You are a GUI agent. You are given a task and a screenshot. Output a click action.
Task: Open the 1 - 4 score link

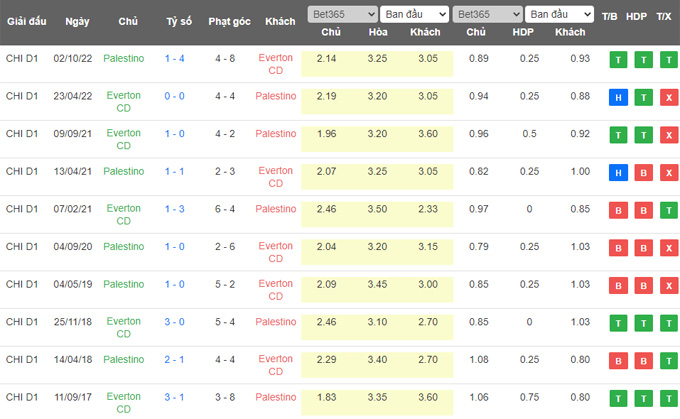point(174,58)
